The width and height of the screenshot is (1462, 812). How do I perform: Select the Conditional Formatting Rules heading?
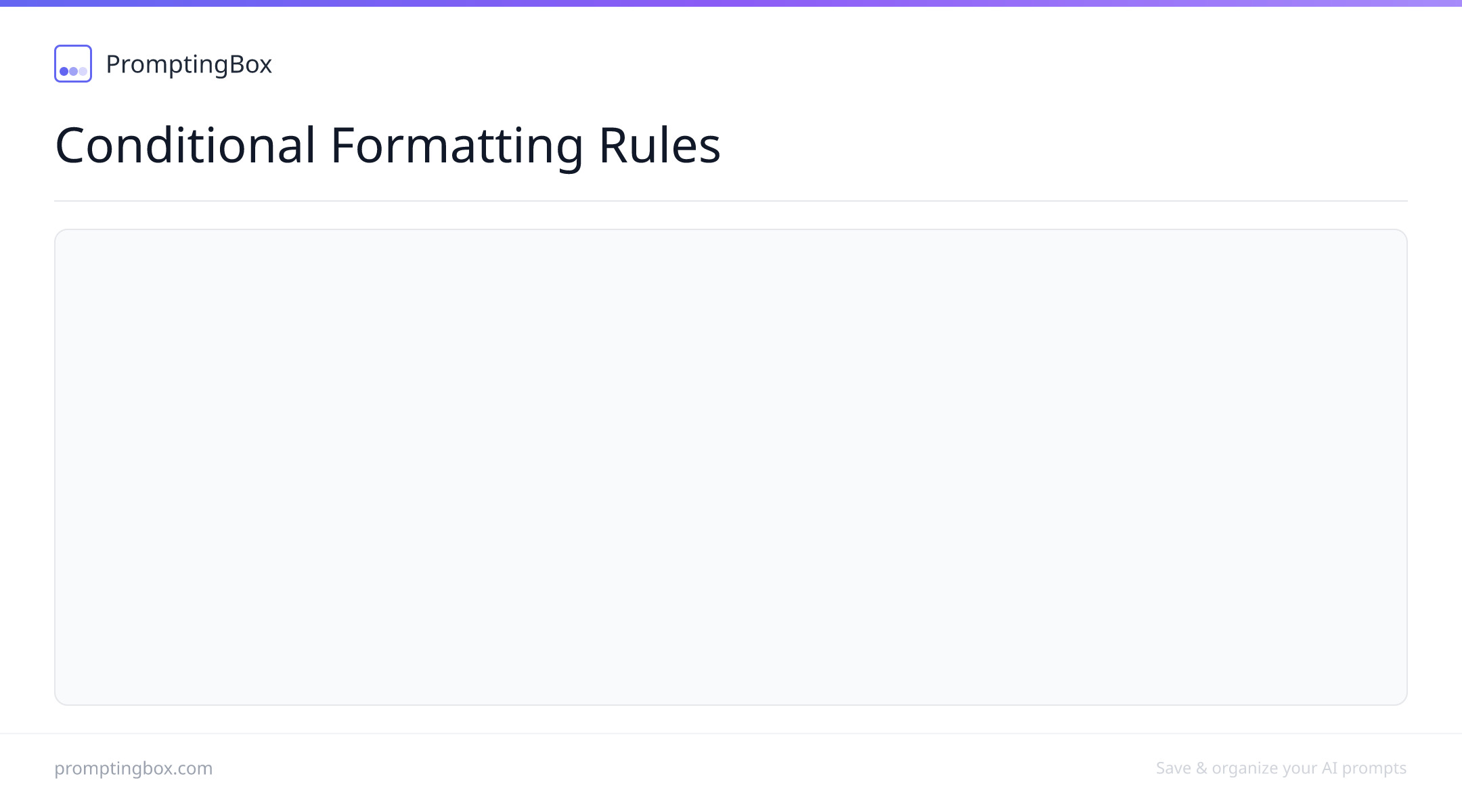click(x=388, y=145)
